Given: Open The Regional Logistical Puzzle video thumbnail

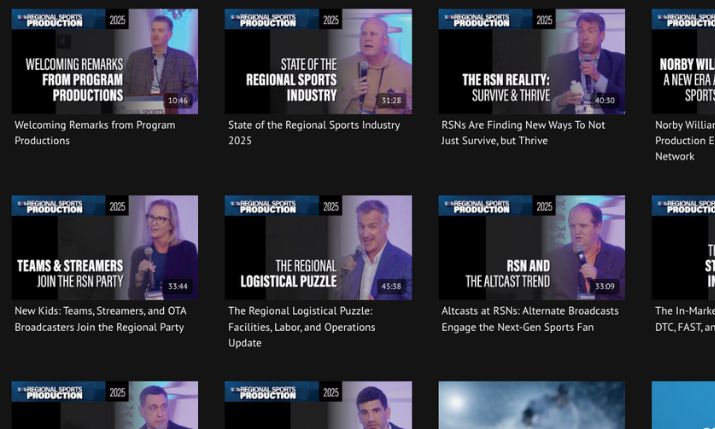Looking at the screenshot, I should pos(318,247).
